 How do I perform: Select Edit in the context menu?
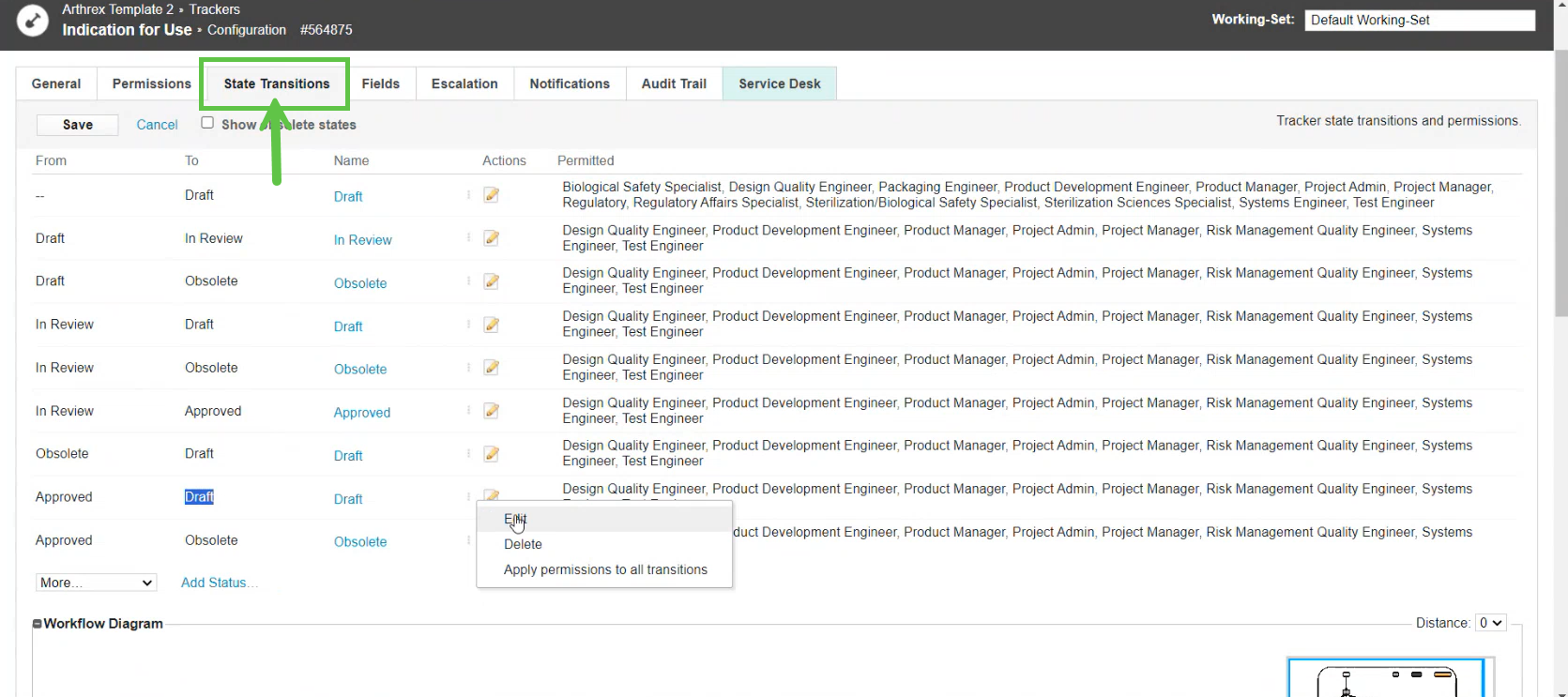pyautogui.click(x=515, y=519)
